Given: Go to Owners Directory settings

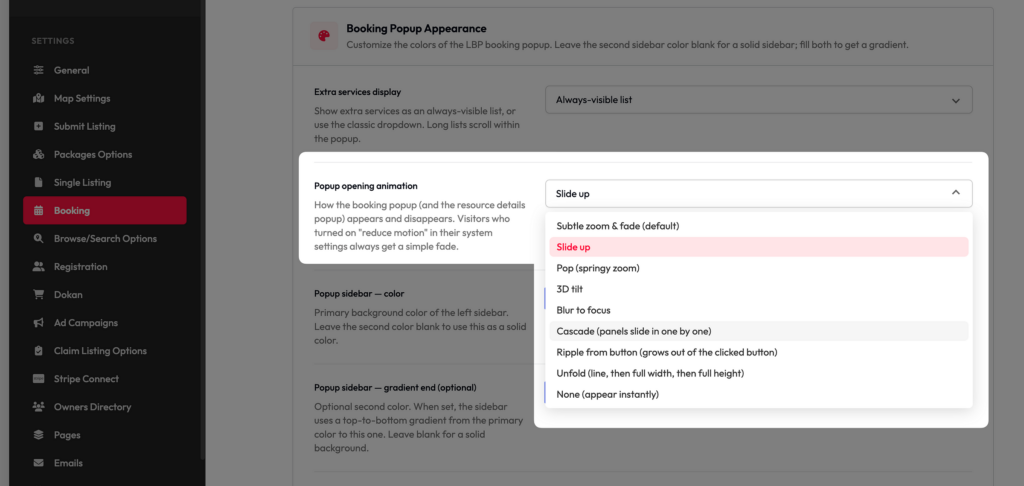Looking at the screenshot, I should pyautogui.click(x=104, y=407).
